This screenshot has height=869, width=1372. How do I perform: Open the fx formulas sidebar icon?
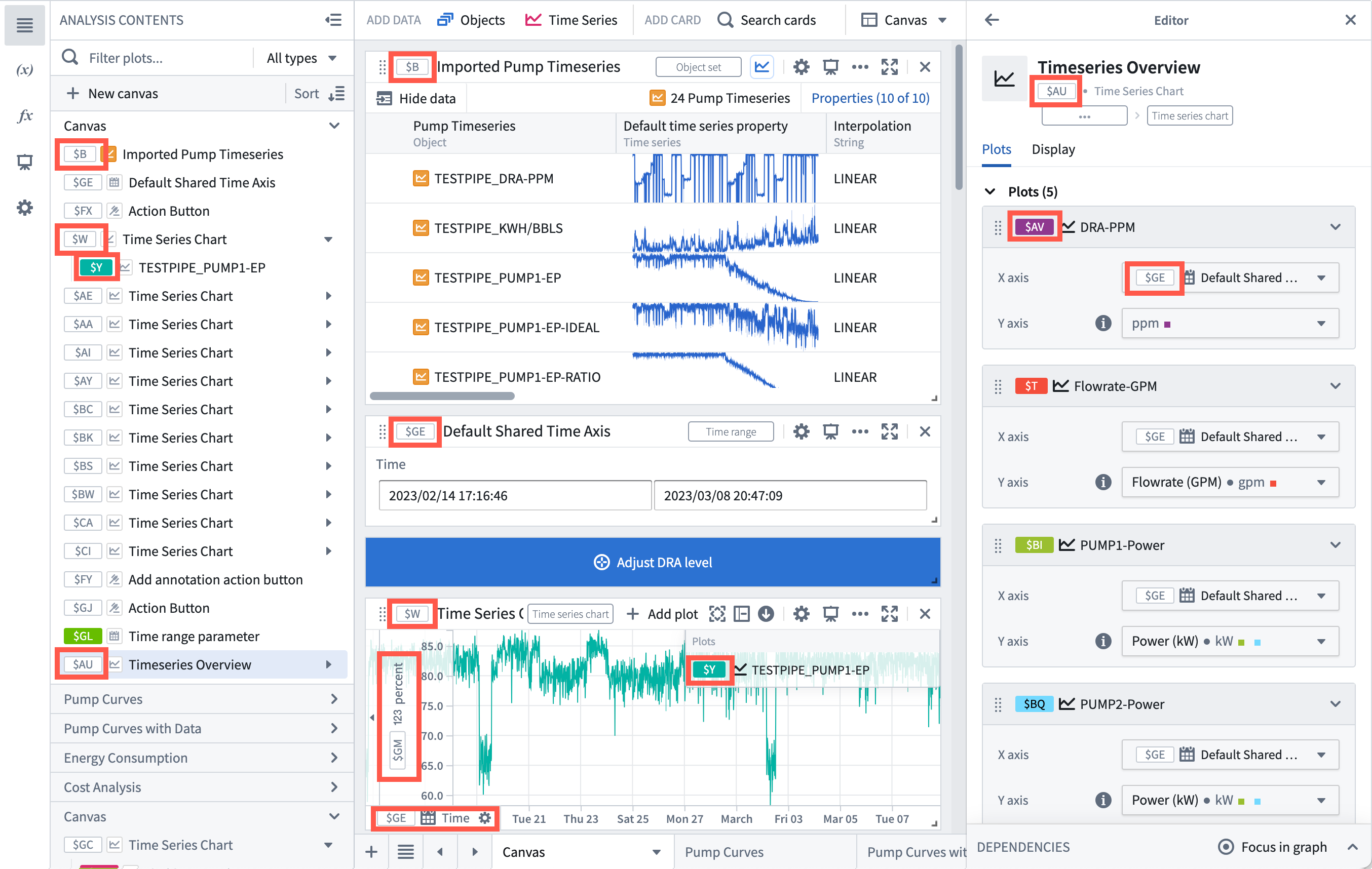click(x=24, y=115)
